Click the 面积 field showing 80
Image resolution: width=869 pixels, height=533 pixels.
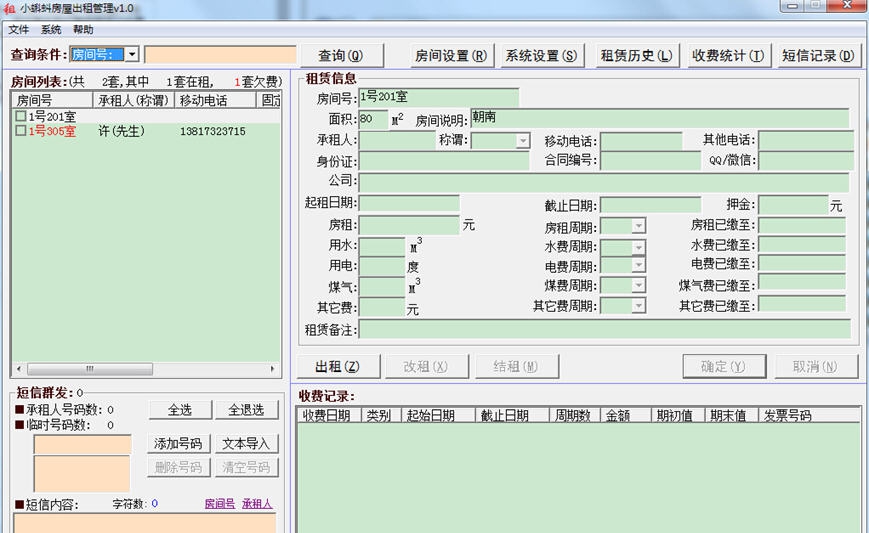373,119
